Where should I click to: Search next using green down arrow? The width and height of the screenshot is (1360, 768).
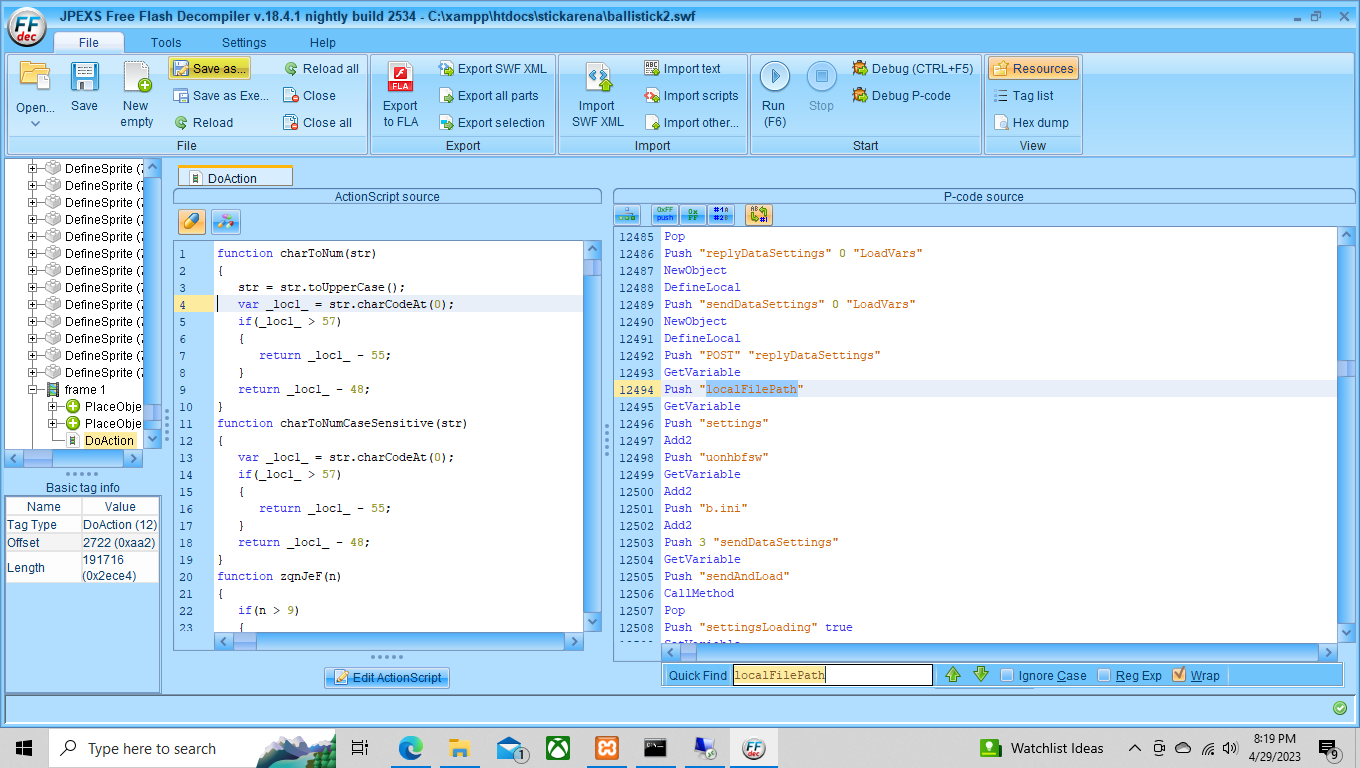click(x=980, y=675)
